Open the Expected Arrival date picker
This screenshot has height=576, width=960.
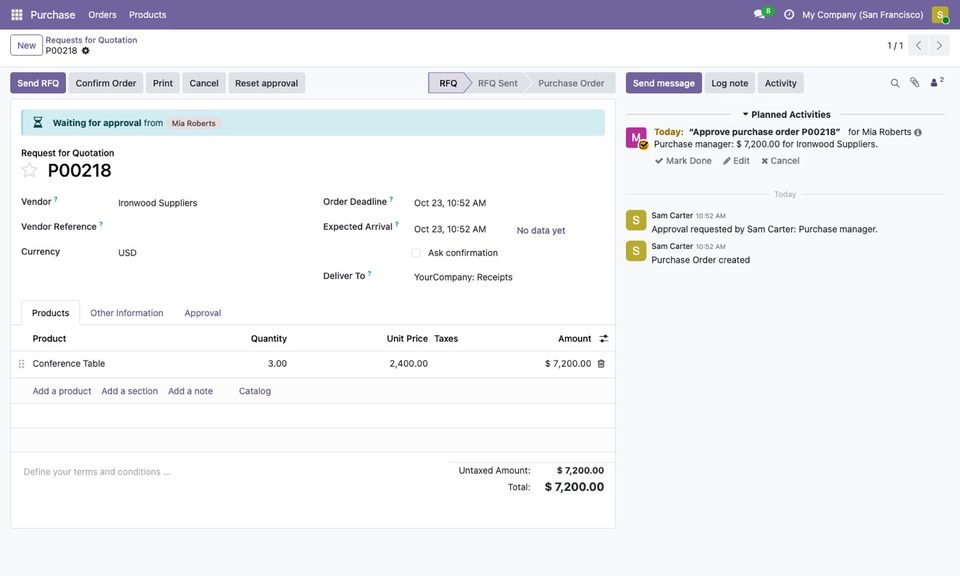tap(450, 229)
